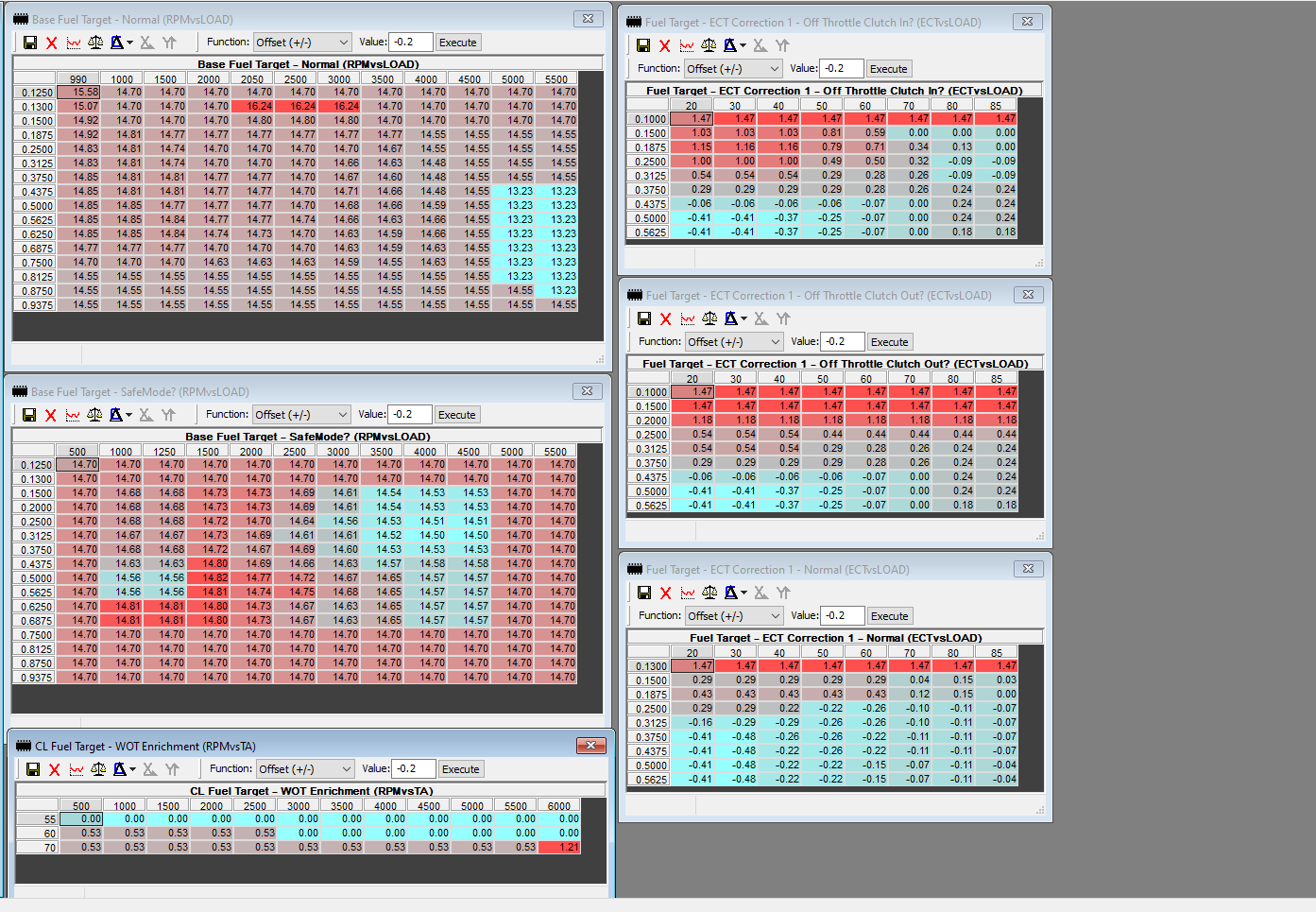Screen dimensions: 1316x912
Task: Select red 1.21 cell in WOT Enrichment table
Action: (x=559, y=848)
